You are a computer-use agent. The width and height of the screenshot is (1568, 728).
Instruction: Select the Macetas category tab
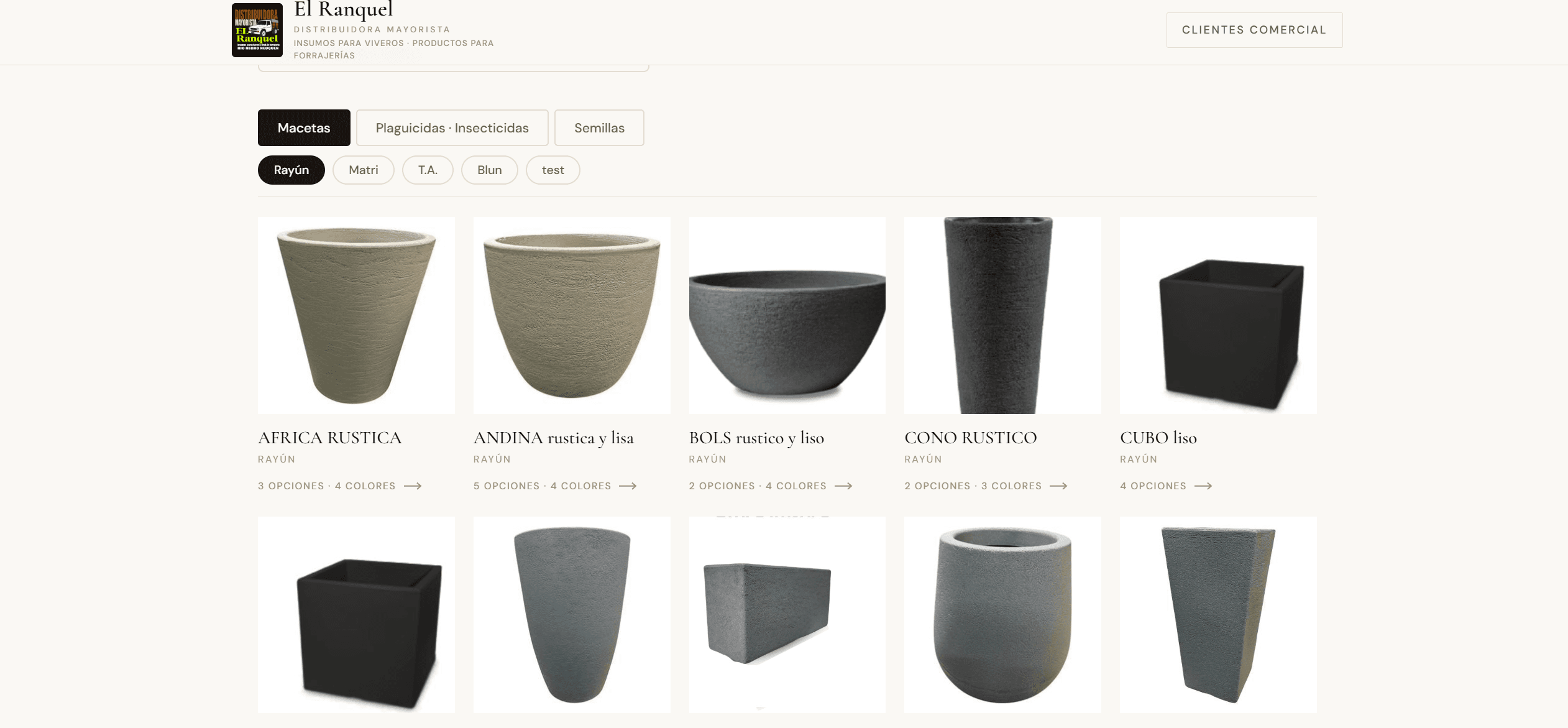click(304, 128)
